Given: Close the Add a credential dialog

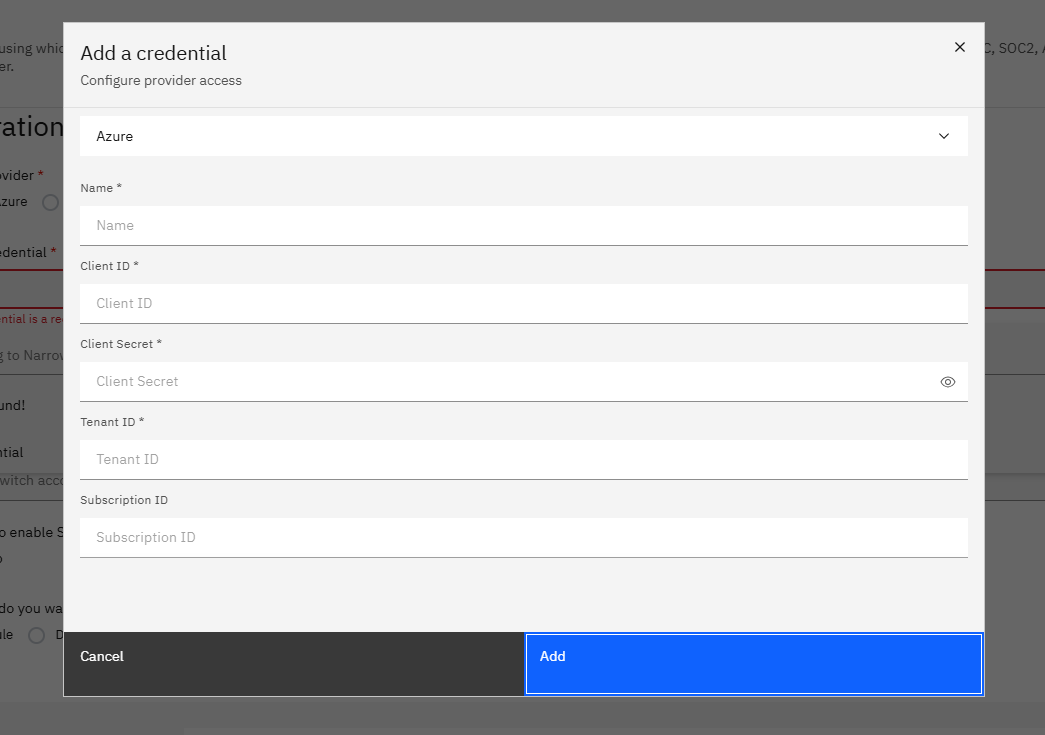Looking at the screenshot, I should pyautogui.click(x=960, y=47).
